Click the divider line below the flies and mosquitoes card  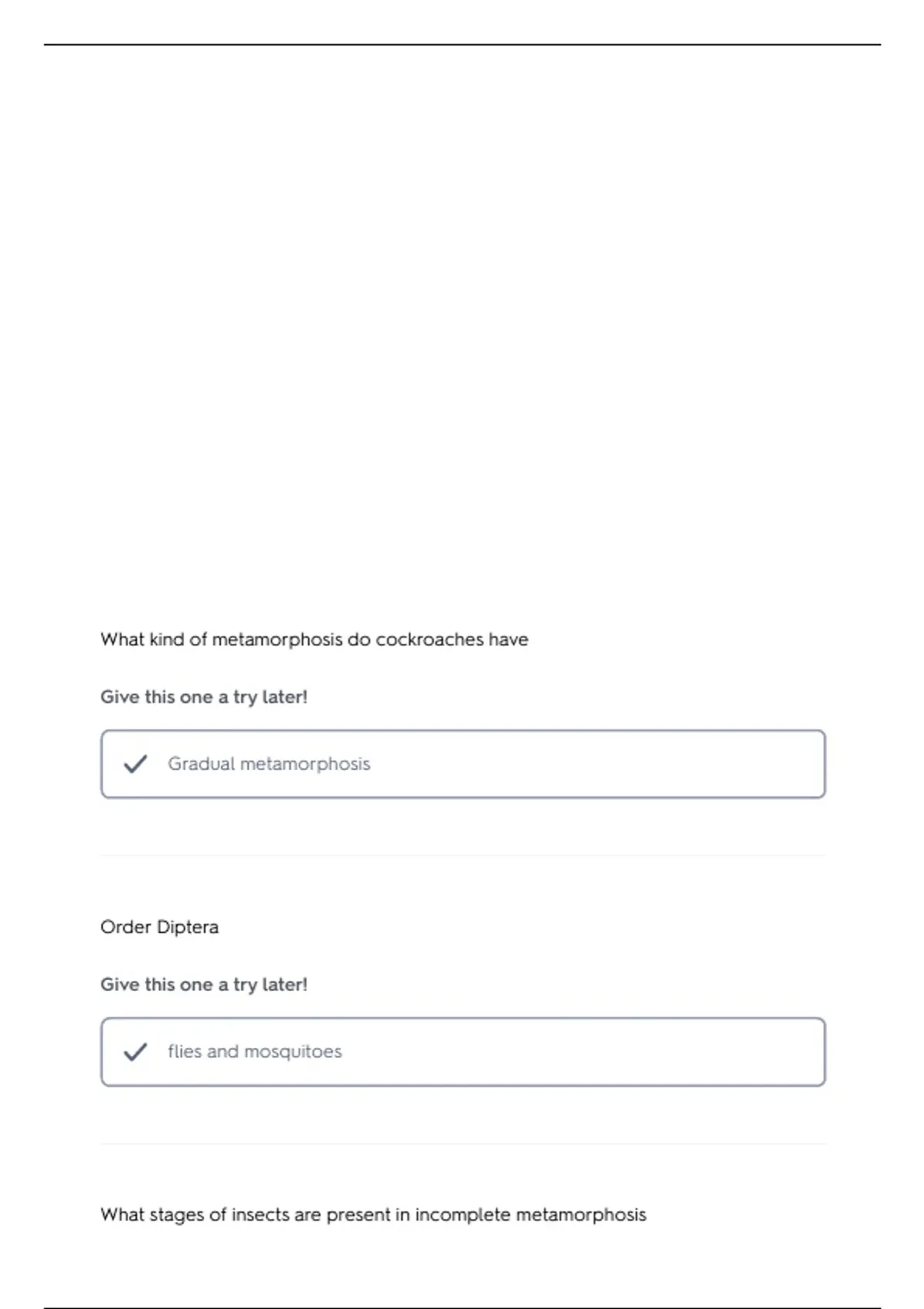tap(463, 1143)
